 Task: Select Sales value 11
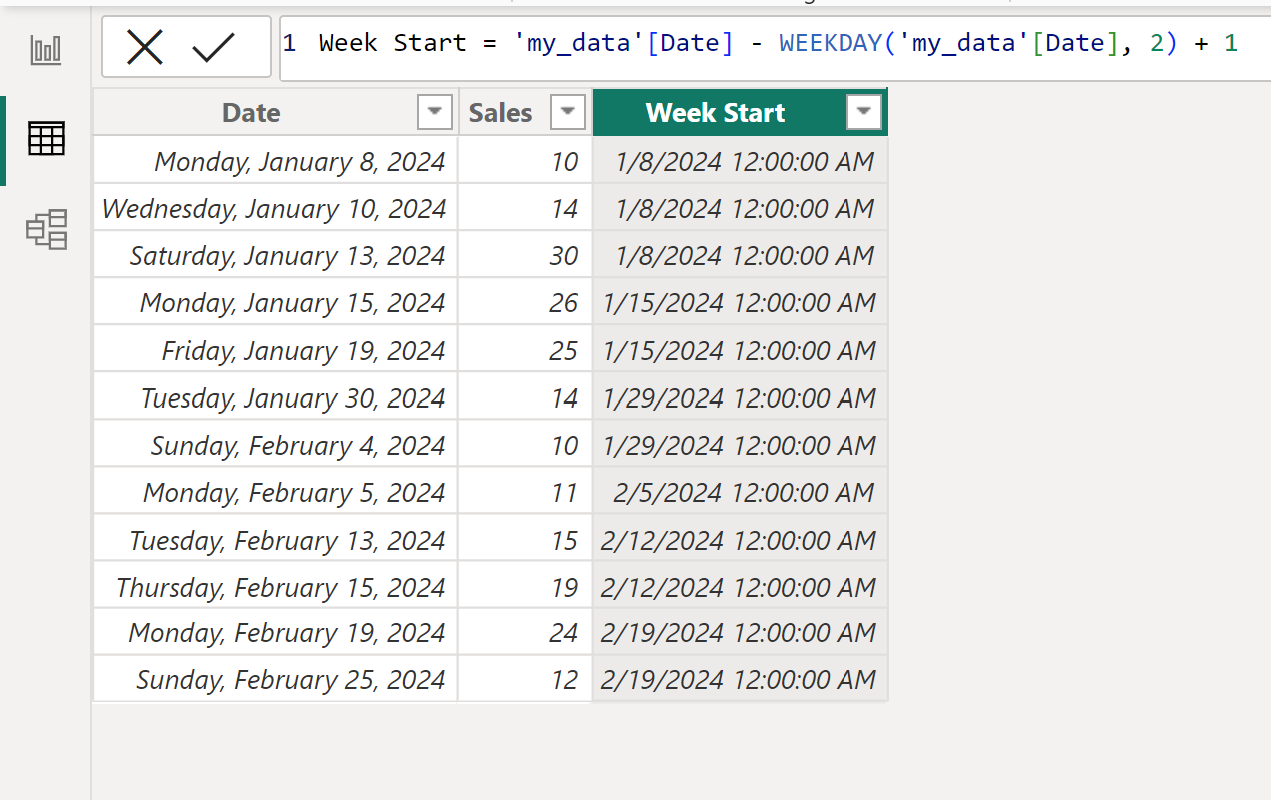coord(524,492)
